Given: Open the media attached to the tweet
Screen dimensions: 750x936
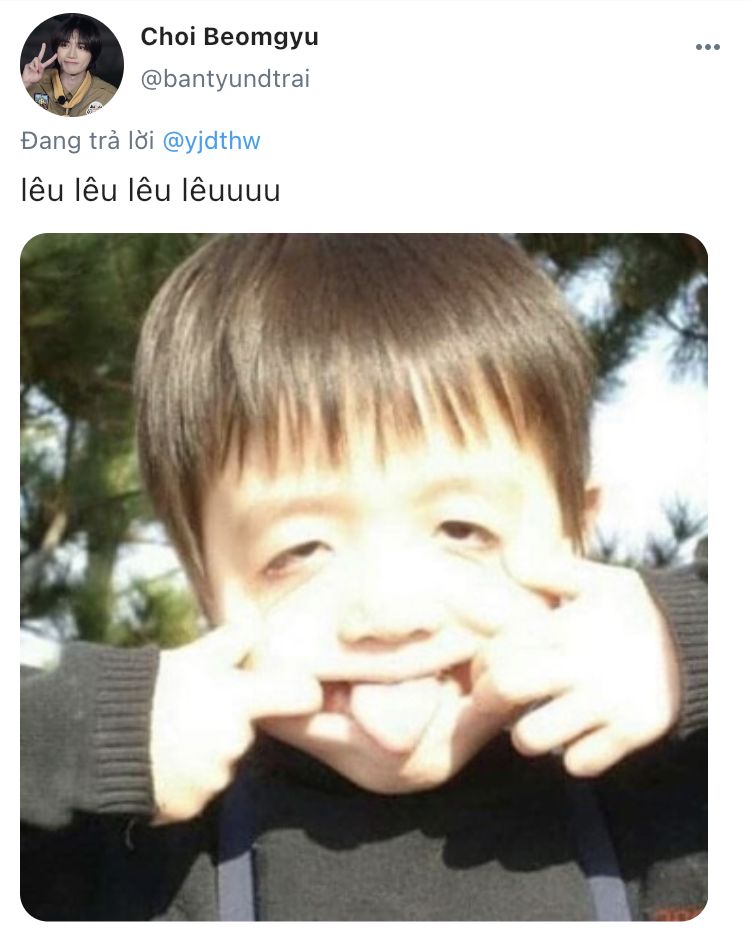Looking at the screenshot, I should pyautogui.click(x=364, y=577).
